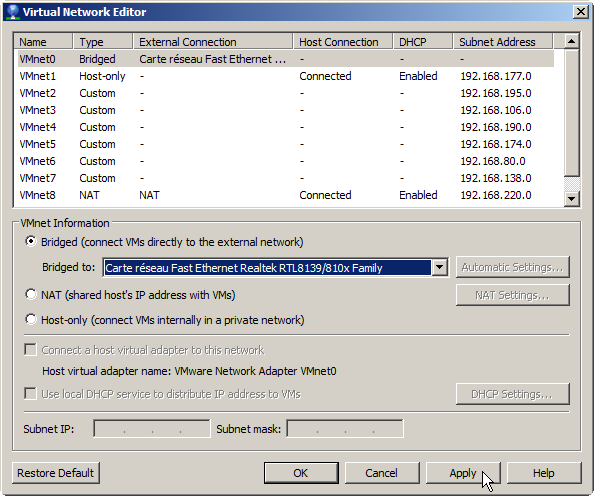Close the Virtual Network Editor window
Image resolution: width=594 pixels, height=496 pixels.
tap(580, 12)
